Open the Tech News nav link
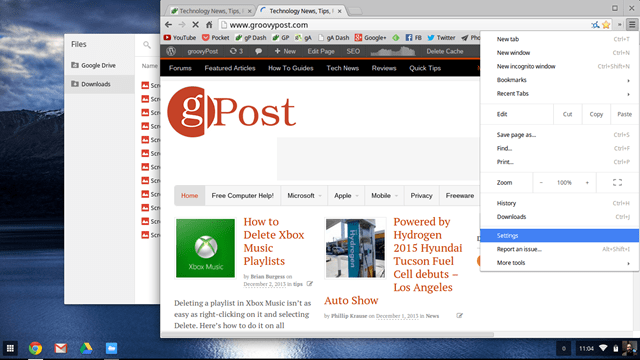Screen dimensions: 640x360 (x=342, y=68)
